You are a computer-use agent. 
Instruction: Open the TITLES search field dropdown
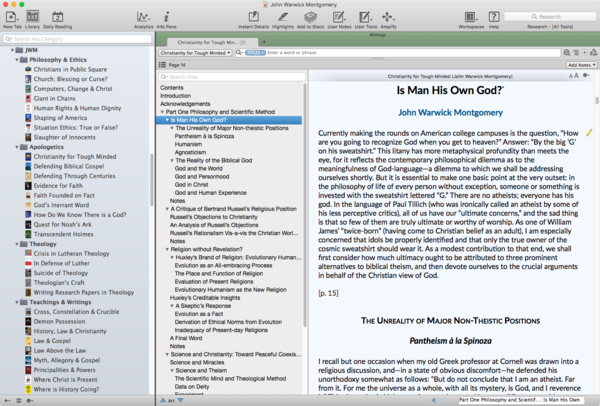click(255, 53)
